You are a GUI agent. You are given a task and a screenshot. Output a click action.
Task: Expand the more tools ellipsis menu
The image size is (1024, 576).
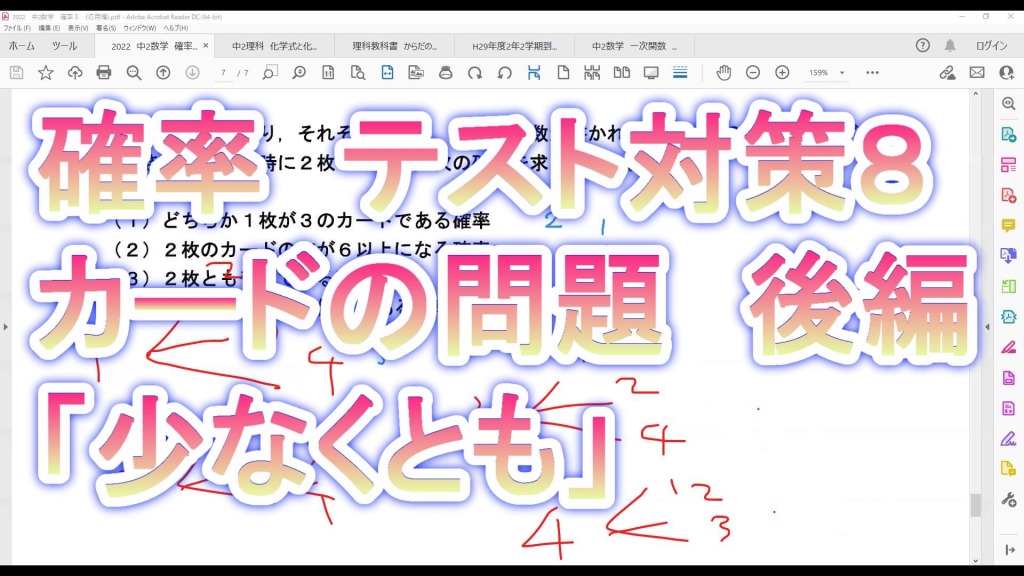pyautogui.click(x=872, y=73)
